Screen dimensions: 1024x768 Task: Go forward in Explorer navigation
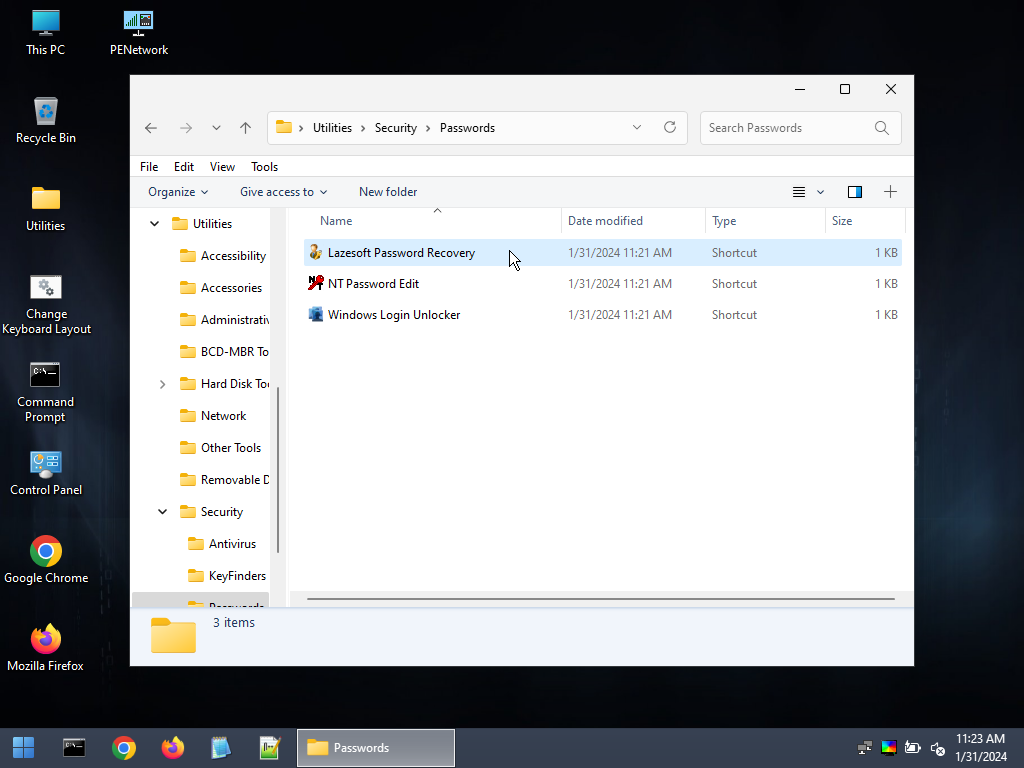click(186, 128)
